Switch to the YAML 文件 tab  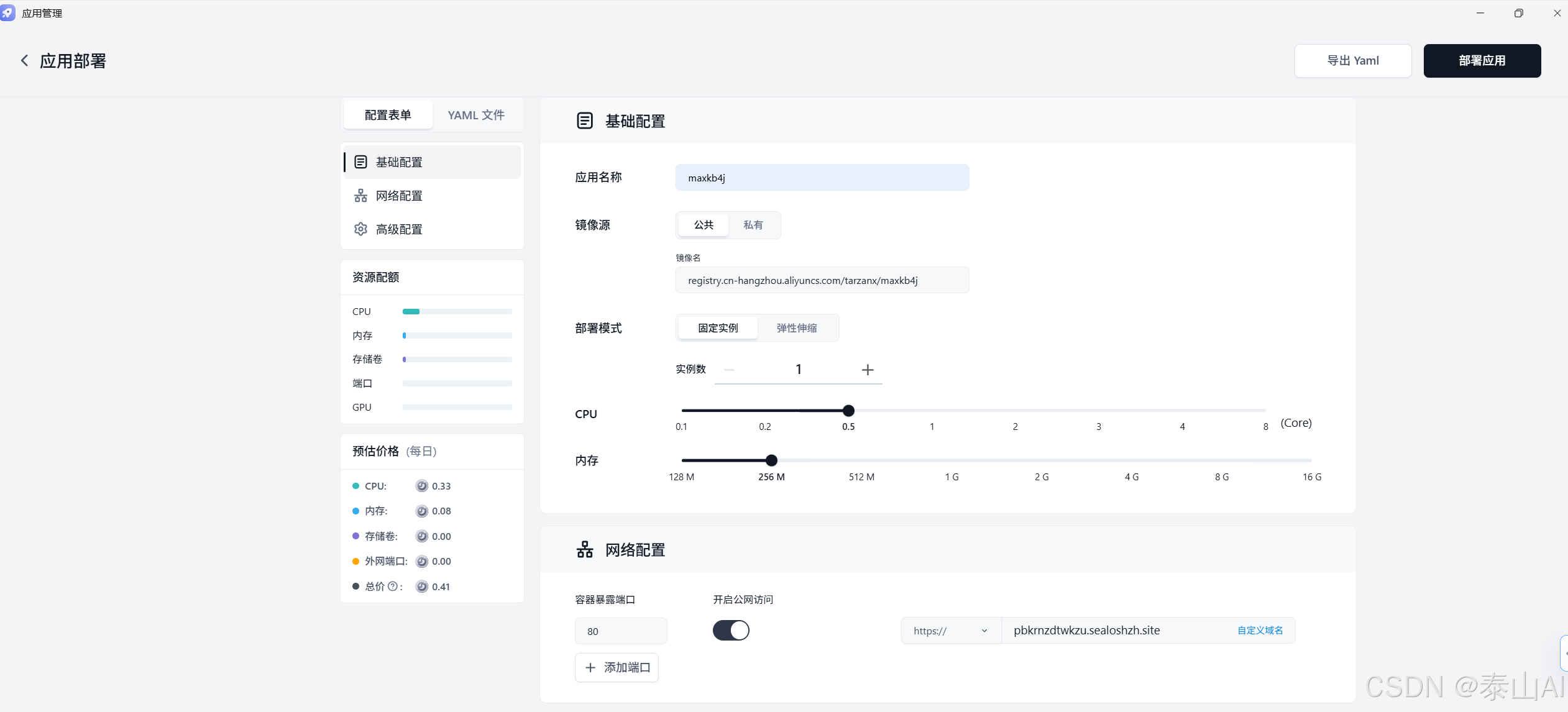click(476, 115)
